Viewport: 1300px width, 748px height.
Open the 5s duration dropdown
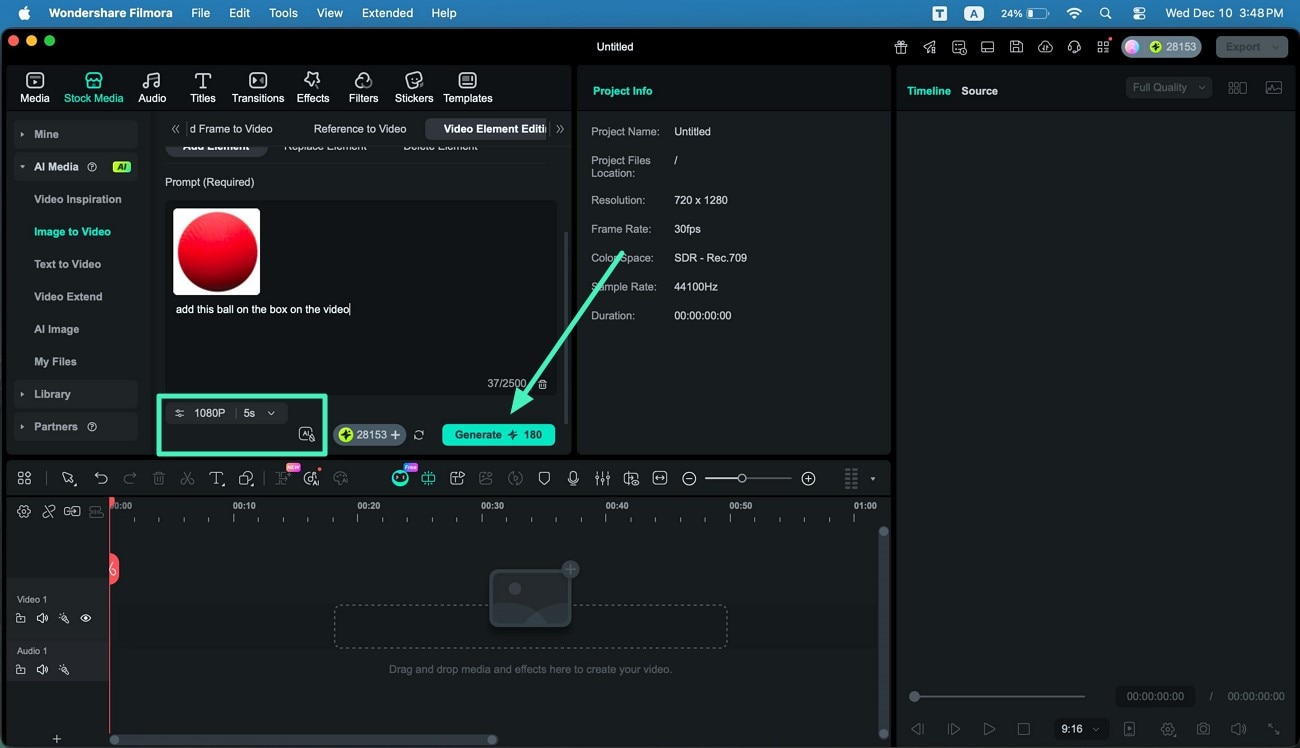click(x=256, y=412)
